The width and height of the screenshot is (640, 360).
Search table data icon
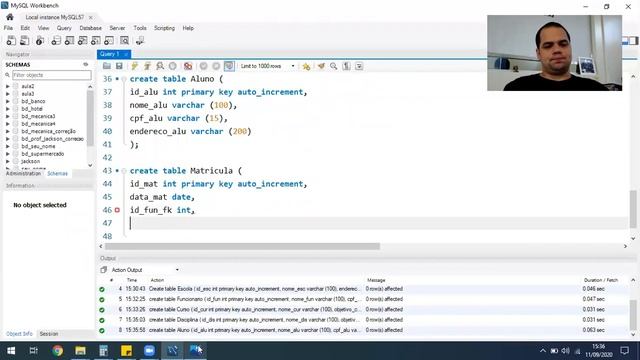[124, 40]
